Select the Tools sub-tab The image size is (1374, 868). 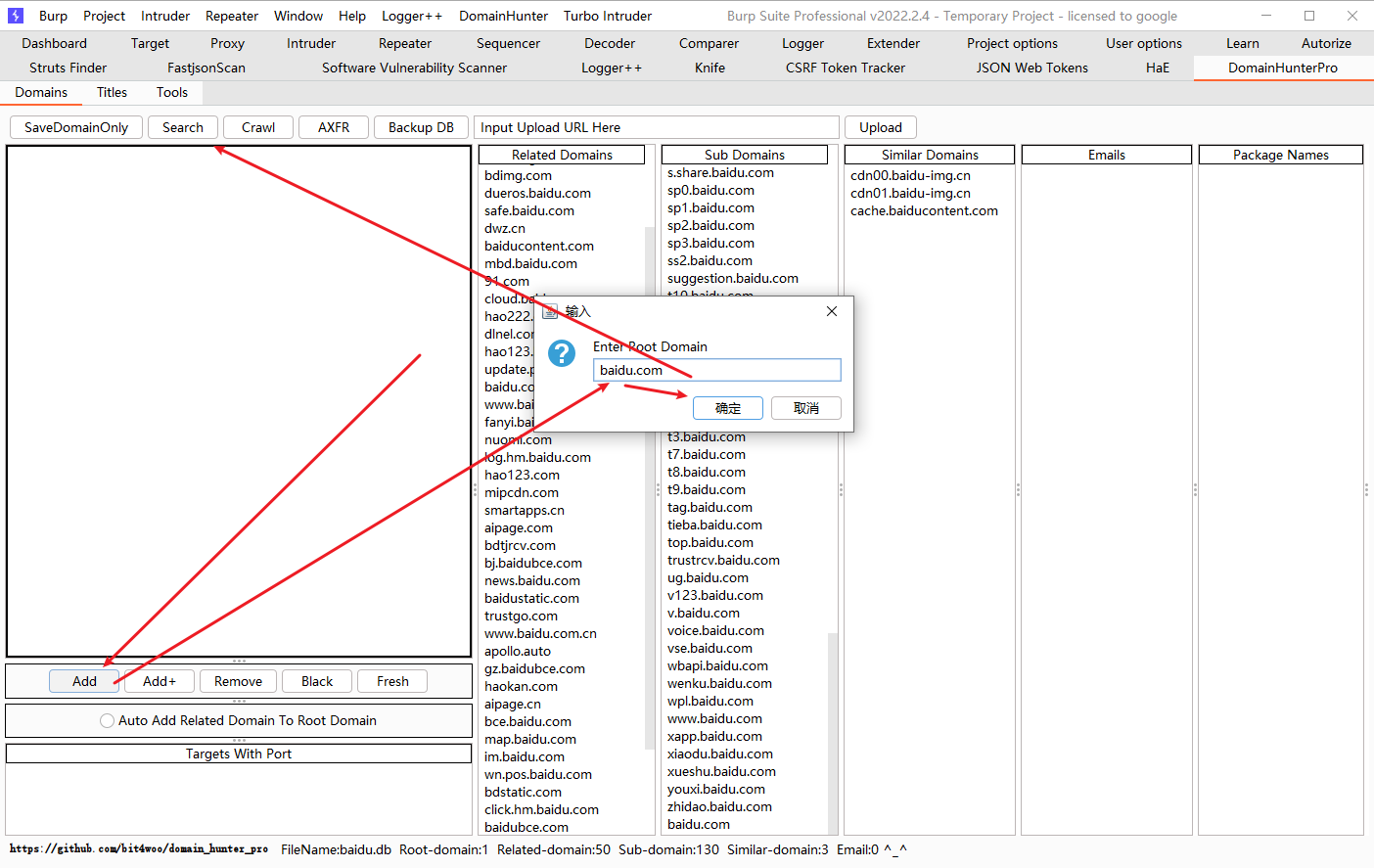point(172,92)
